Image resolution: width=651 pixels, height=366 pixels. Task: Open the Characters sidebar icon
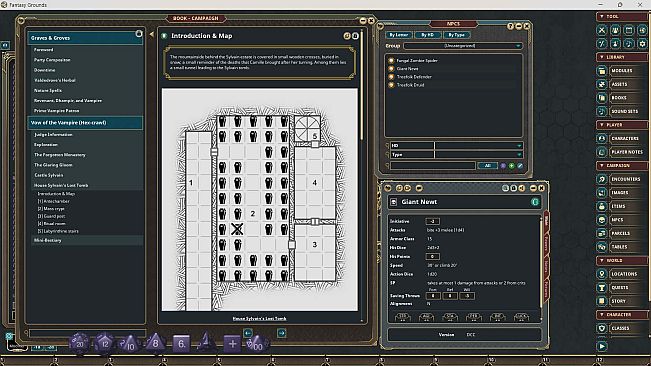602,138
